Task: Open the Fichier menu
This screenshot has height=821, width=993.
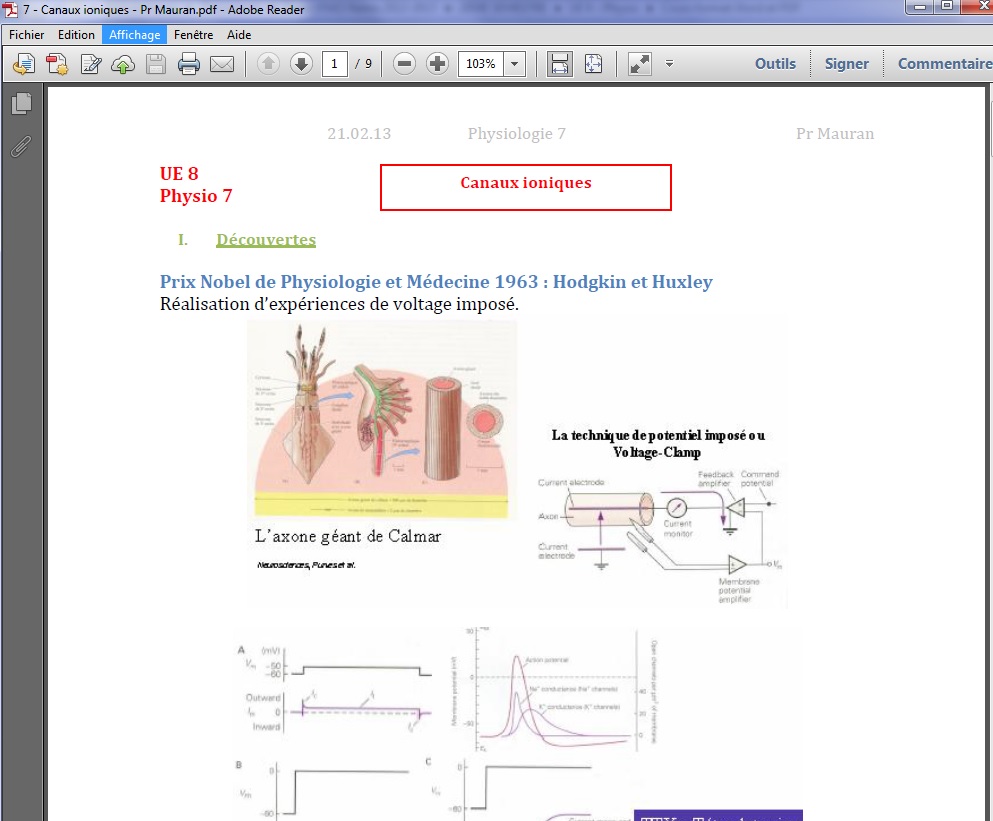Action: (x=27, y=35)
